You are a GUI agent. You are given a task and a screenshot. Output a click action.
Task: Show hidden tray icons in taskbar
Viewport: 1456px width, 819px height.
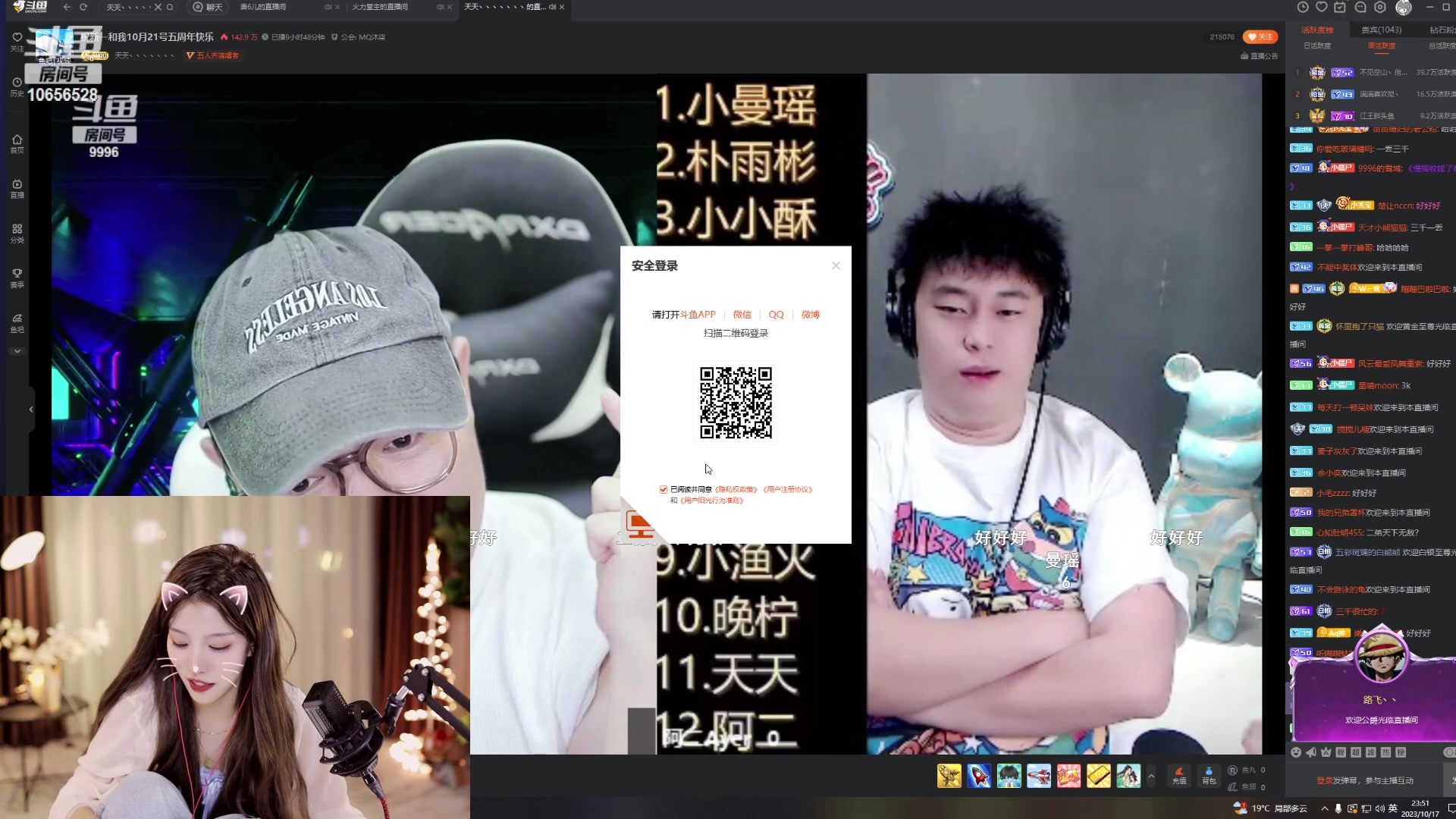pyautogui.click(x=1324, y=808)
